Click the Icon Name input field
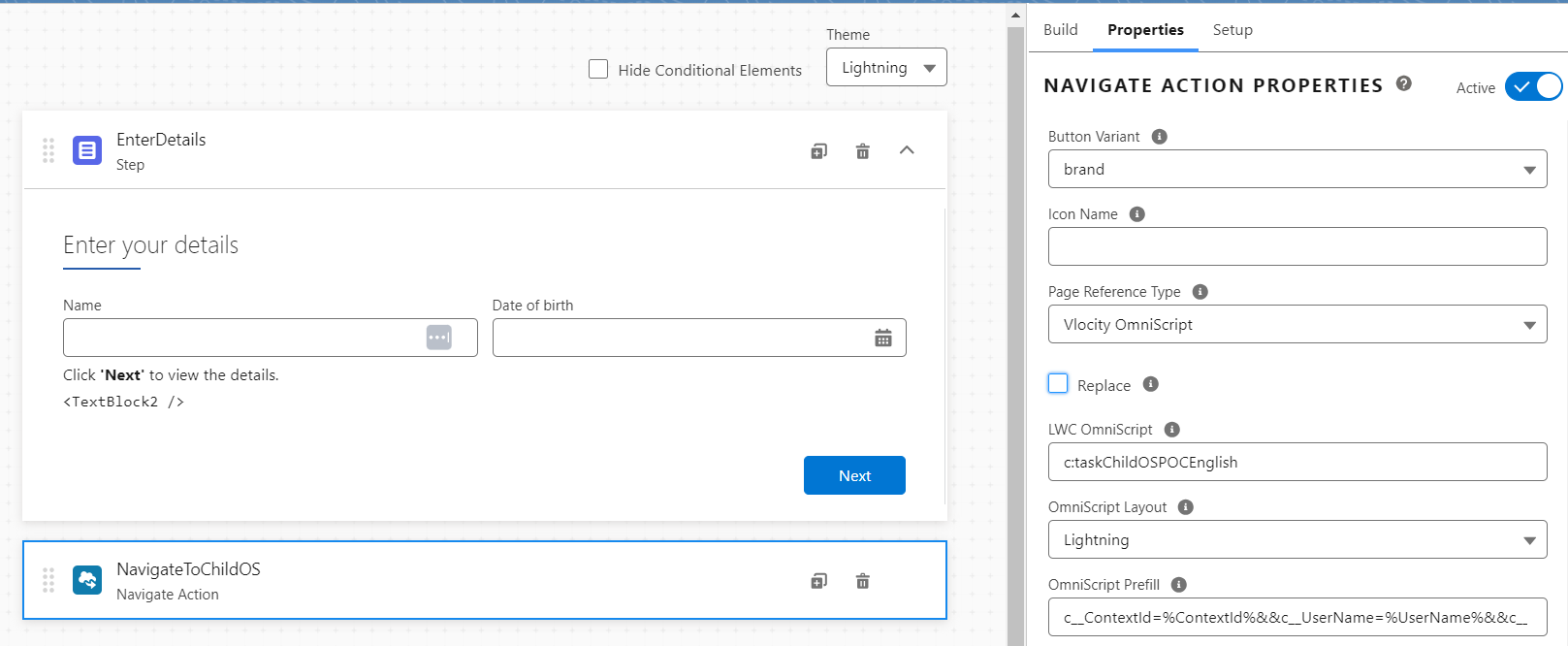Screen dimensions: 1568x646 tap(1296, 246)
